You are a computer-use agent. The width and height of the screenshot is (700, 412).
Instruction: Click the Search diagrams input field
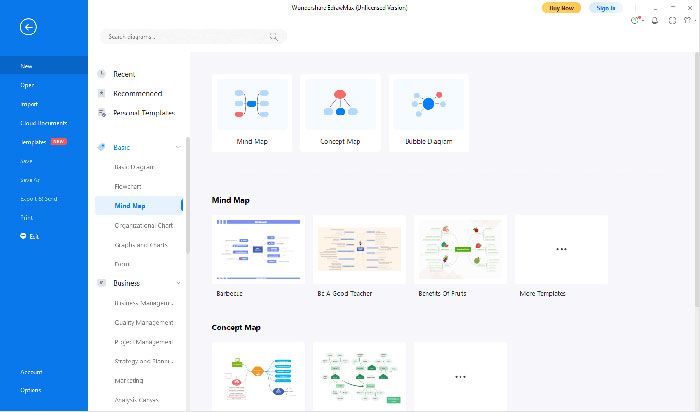tap(185, 36)
